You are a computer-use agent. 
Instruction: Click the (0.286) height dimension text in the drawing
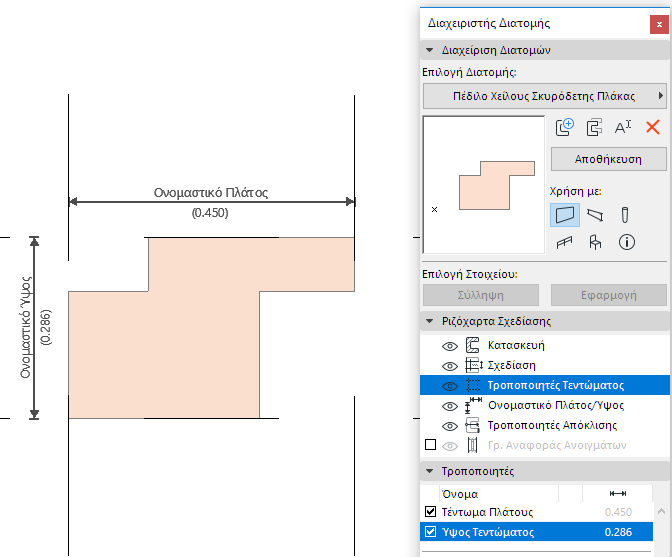[x=45, y=327]
